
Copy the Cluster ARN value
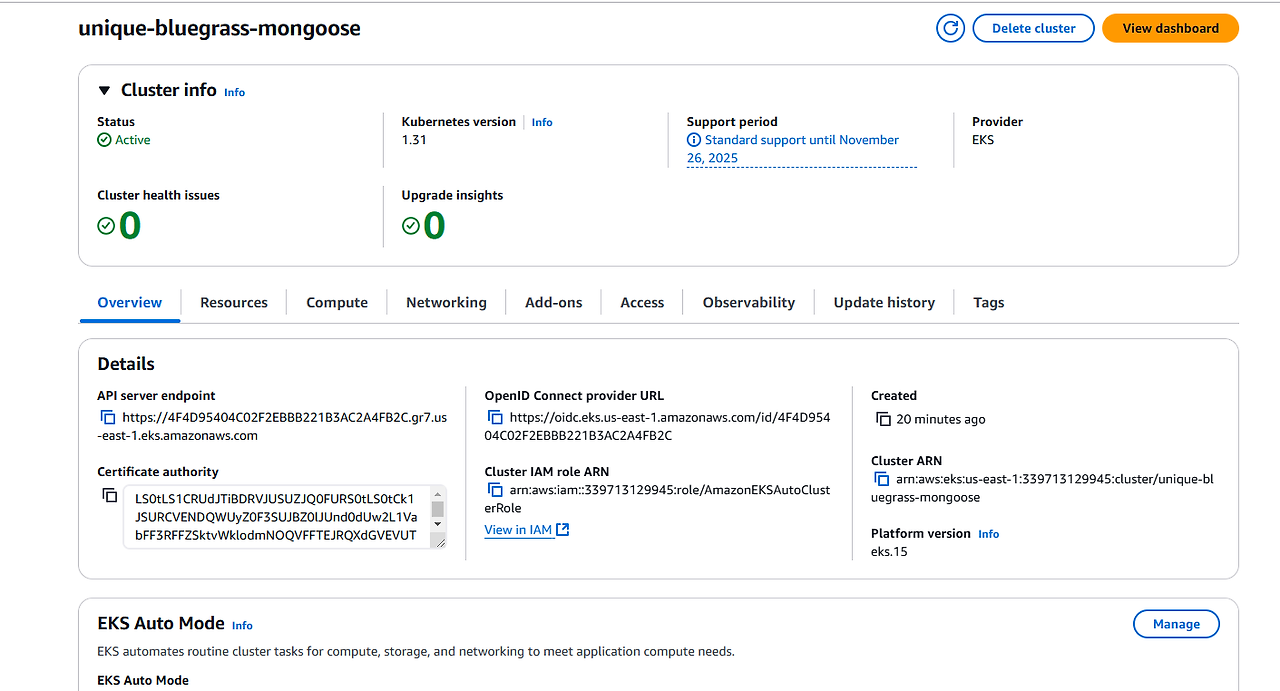(882, 479)
